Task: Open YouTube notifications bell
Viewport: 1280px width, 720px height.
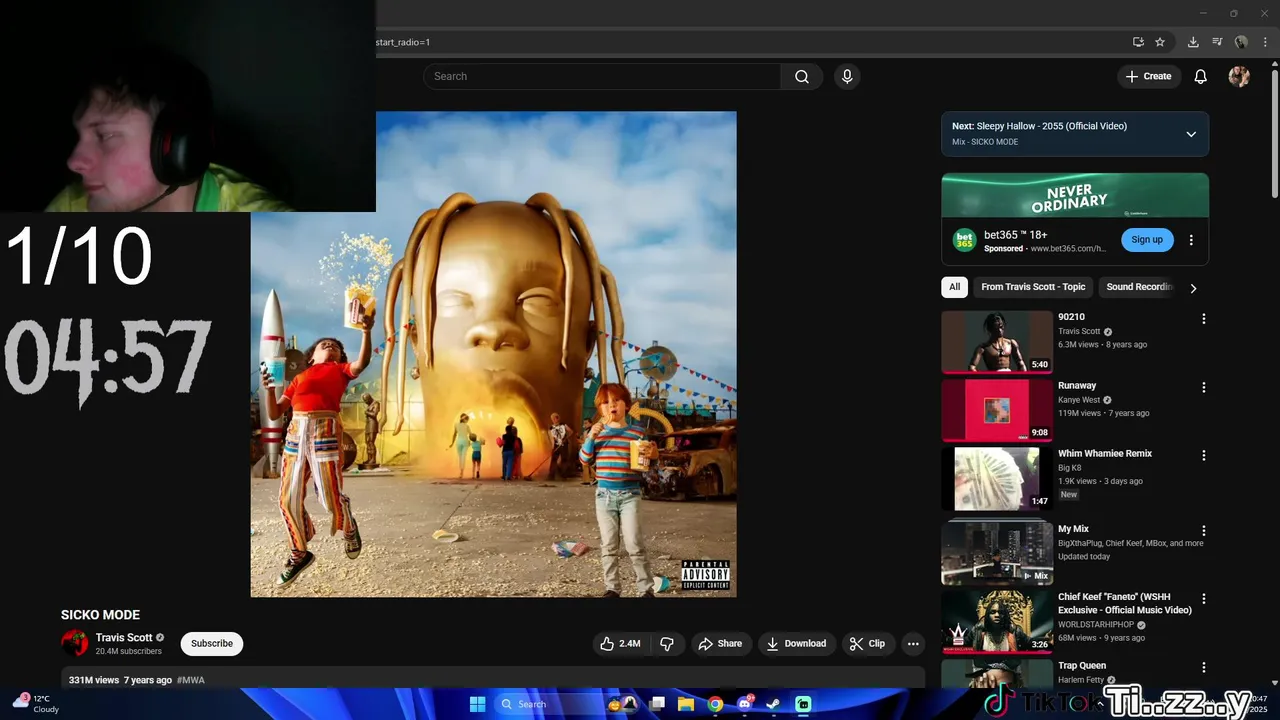Action: point(1201,76)
